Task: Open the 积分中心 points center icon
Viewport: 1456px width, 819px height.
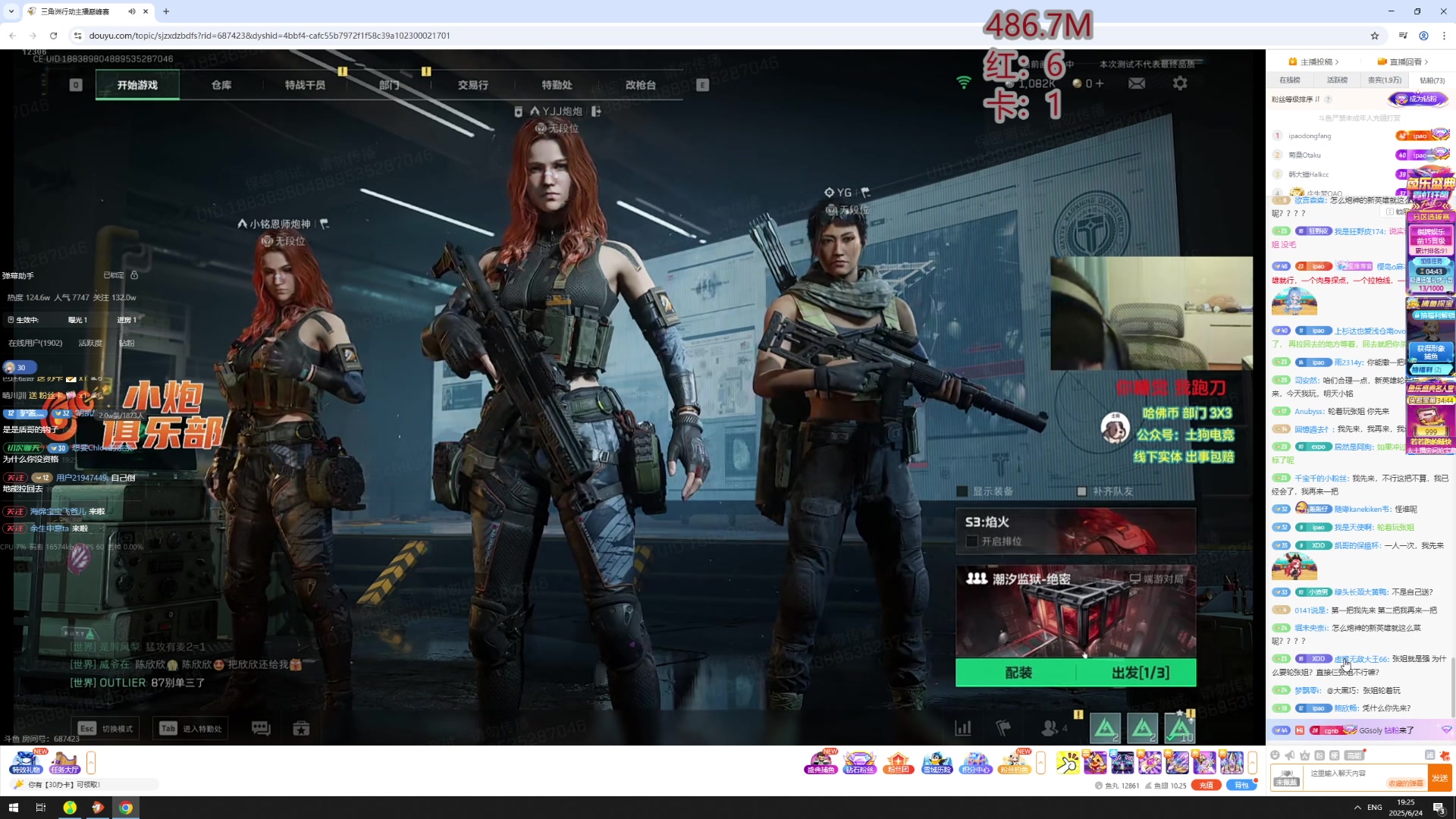Action: click(x=975, y=762)
